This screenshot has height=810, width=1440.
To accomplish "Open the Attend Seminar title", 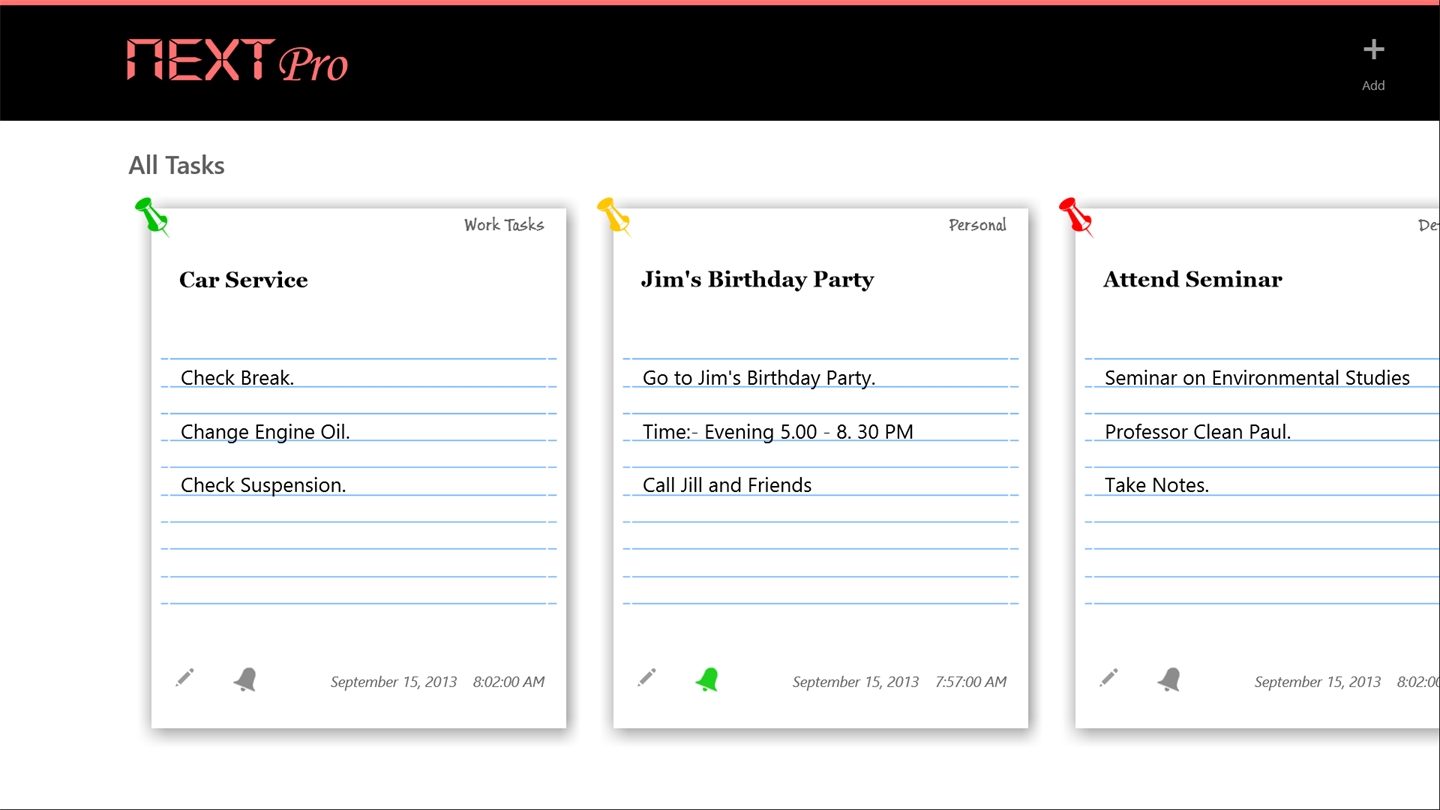I will (1192, 280).
